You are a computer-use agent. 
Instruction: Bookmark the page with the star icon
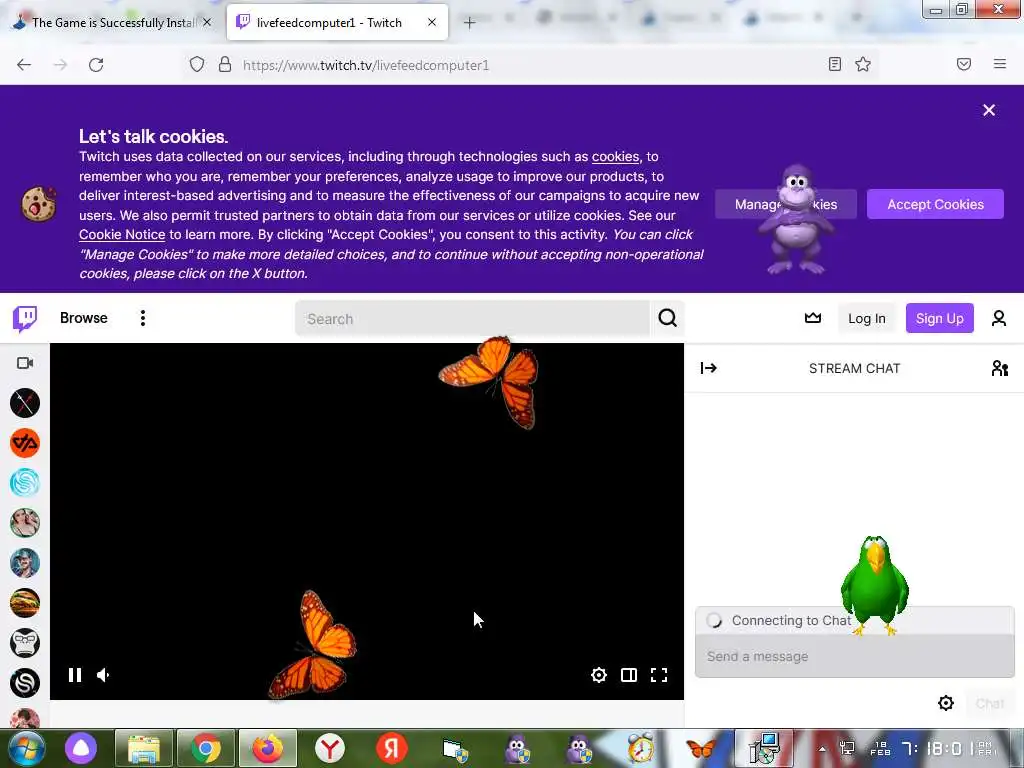863,64
